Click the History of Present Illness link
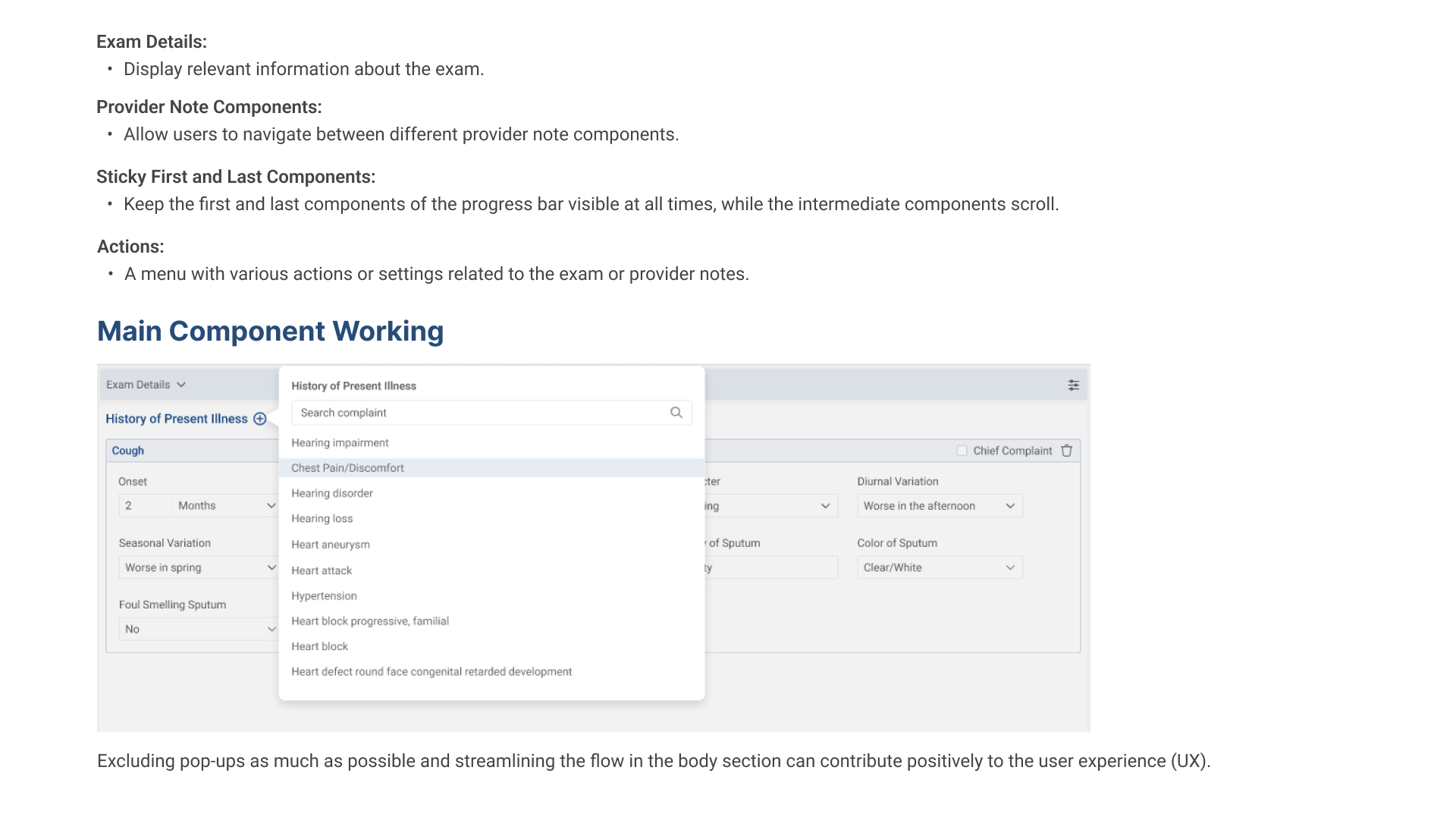This screenshot has height=830, width=1456. coord(177,419)
